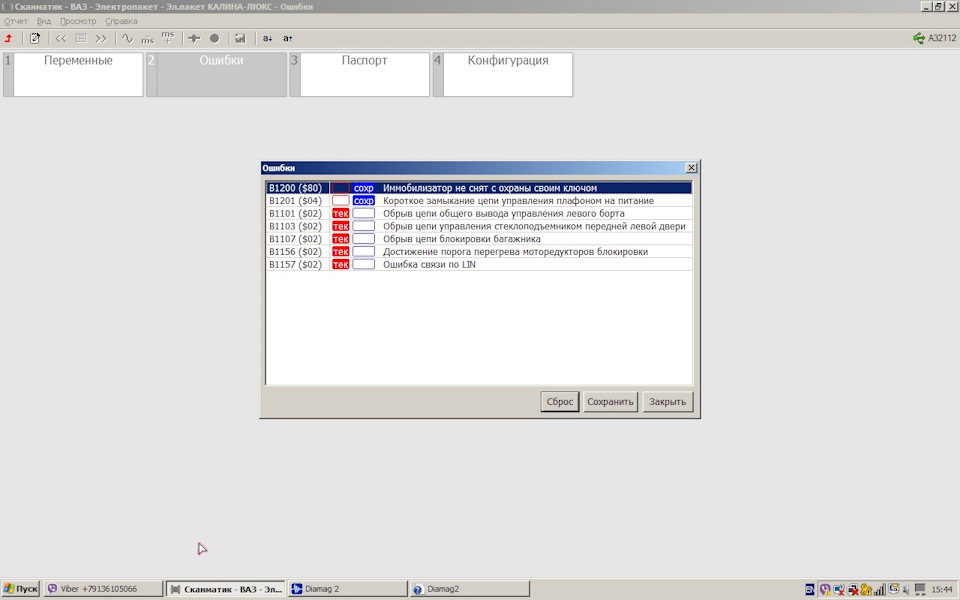Click the chart picture toolbar icon

[x=240, y=39]
